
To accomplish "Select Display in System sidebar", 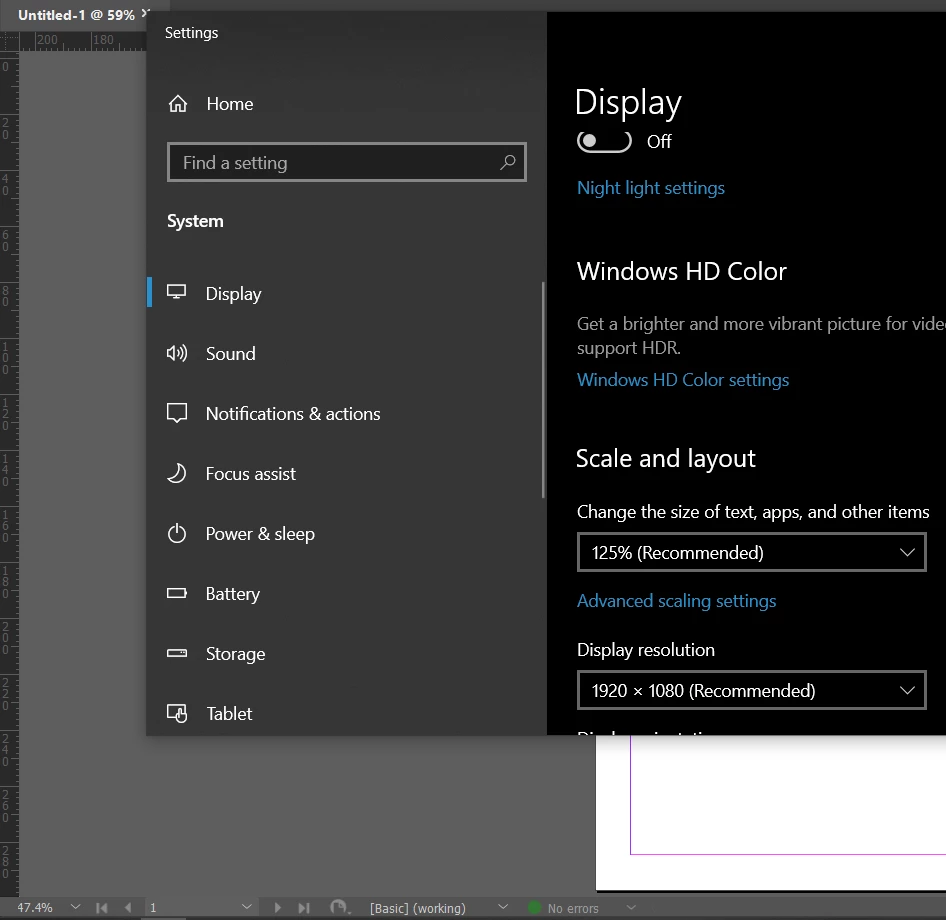I will (344, 293).
